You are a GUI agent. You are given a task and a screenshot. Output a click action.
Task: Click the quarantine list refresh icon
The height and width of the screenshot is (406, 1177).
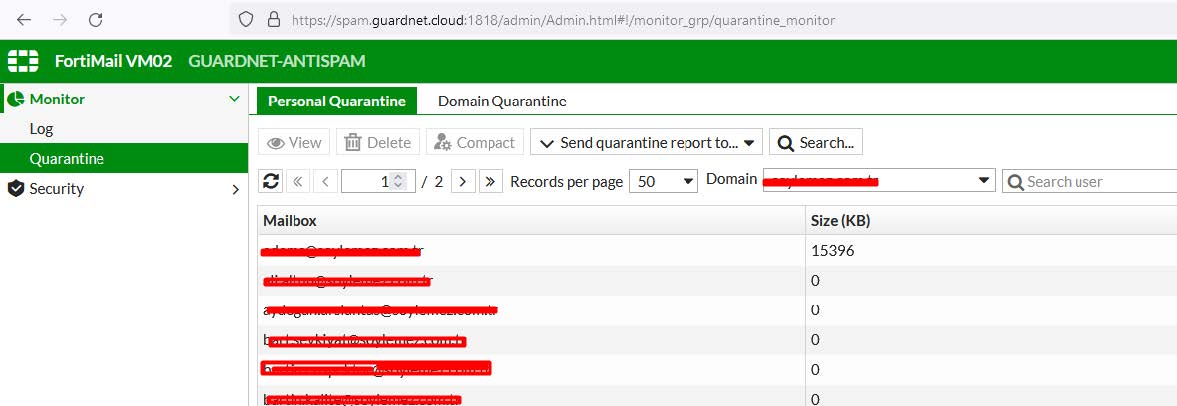click(270, 181)
